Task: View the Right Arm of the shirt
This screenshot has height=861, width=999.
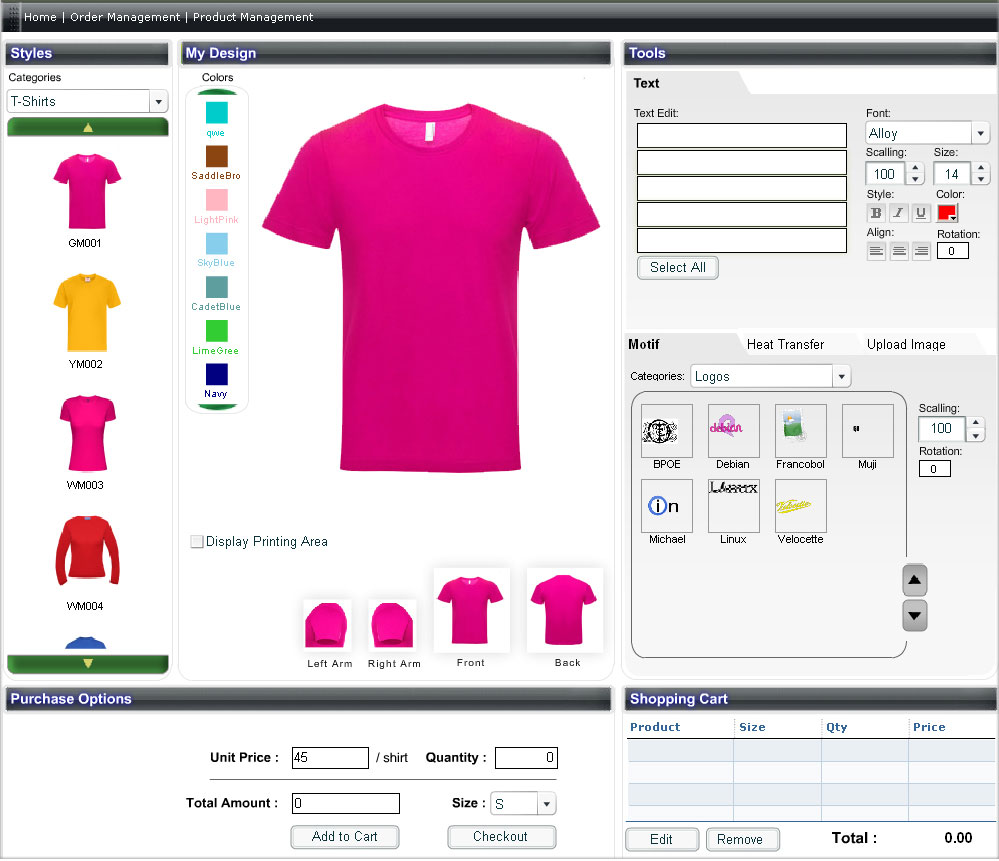Action: 393,625
